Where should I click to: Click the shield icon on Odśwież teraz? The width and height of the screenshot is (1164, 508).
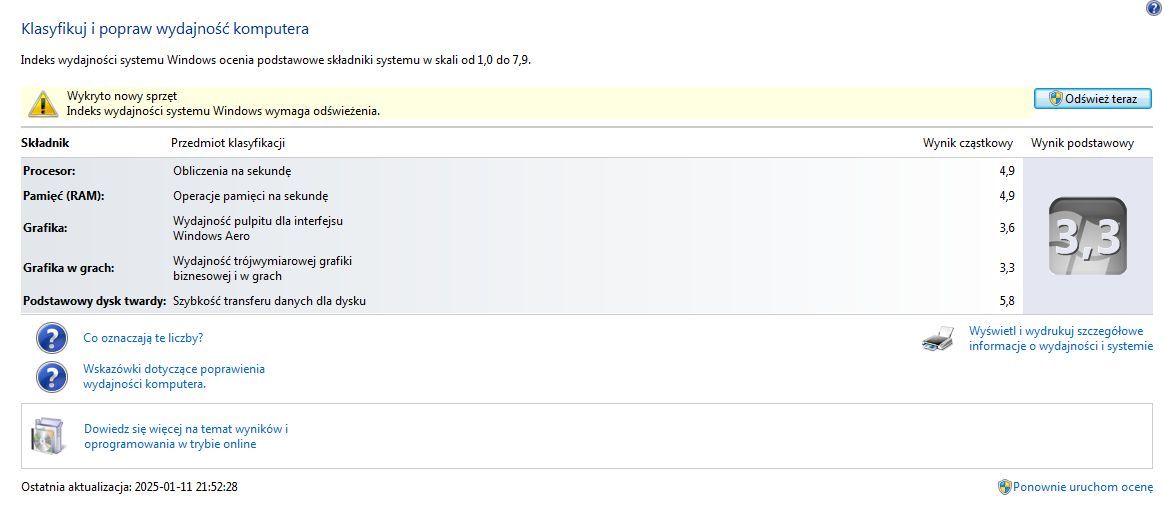point(1055,98)
